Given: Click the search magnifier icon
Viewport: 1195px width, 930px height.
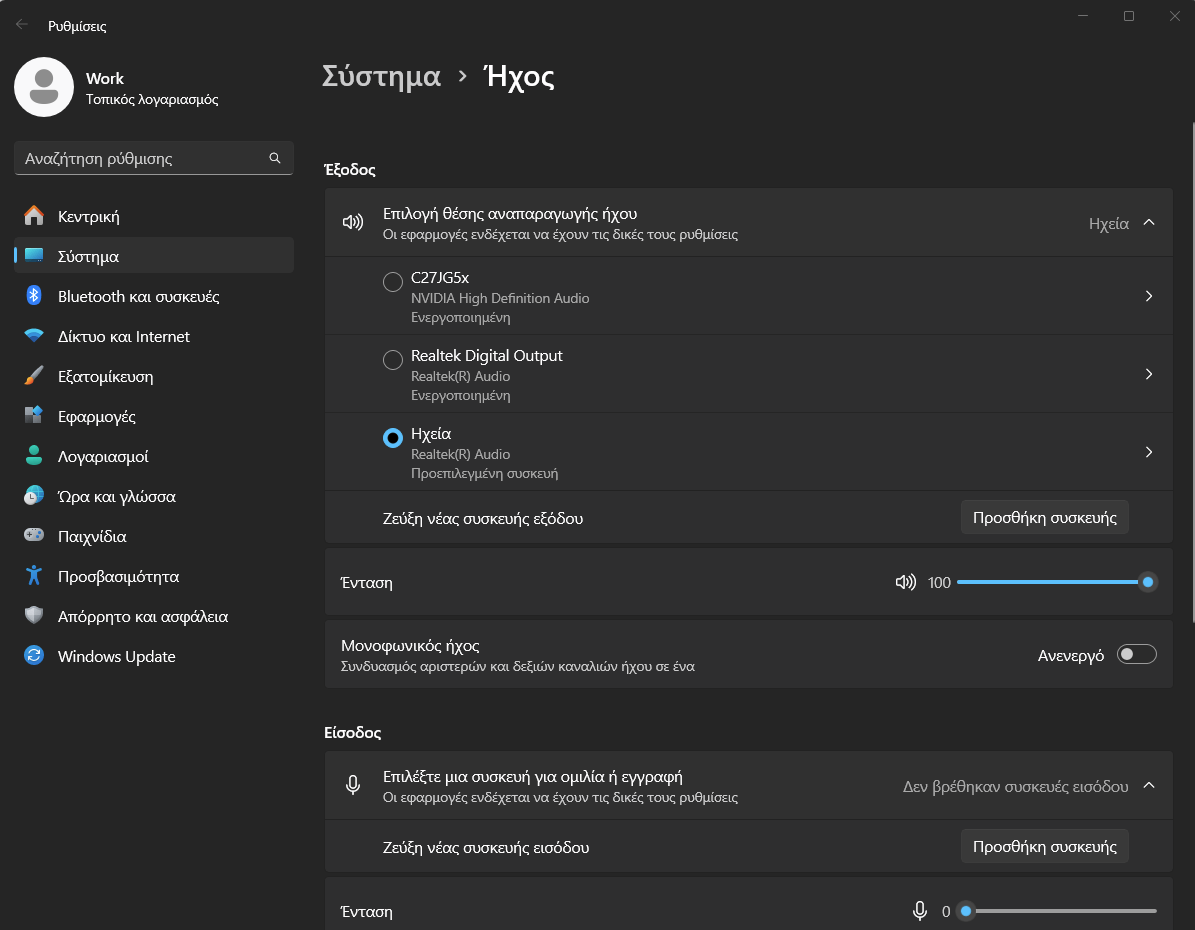Looking at the screenshot, I should pos(275,158).
